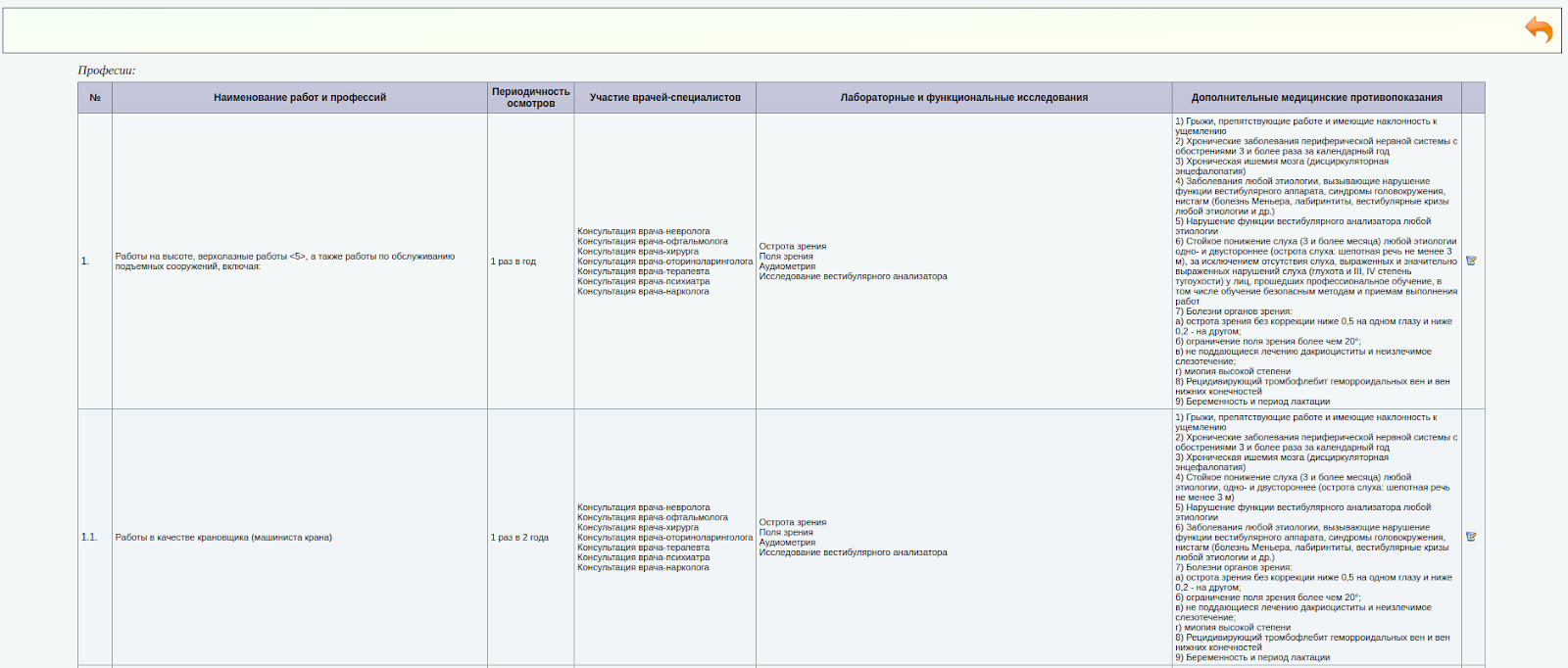1568x668 pixels.
Task: Select row number '1.1.' cell
Action: (x=89, y=538)
